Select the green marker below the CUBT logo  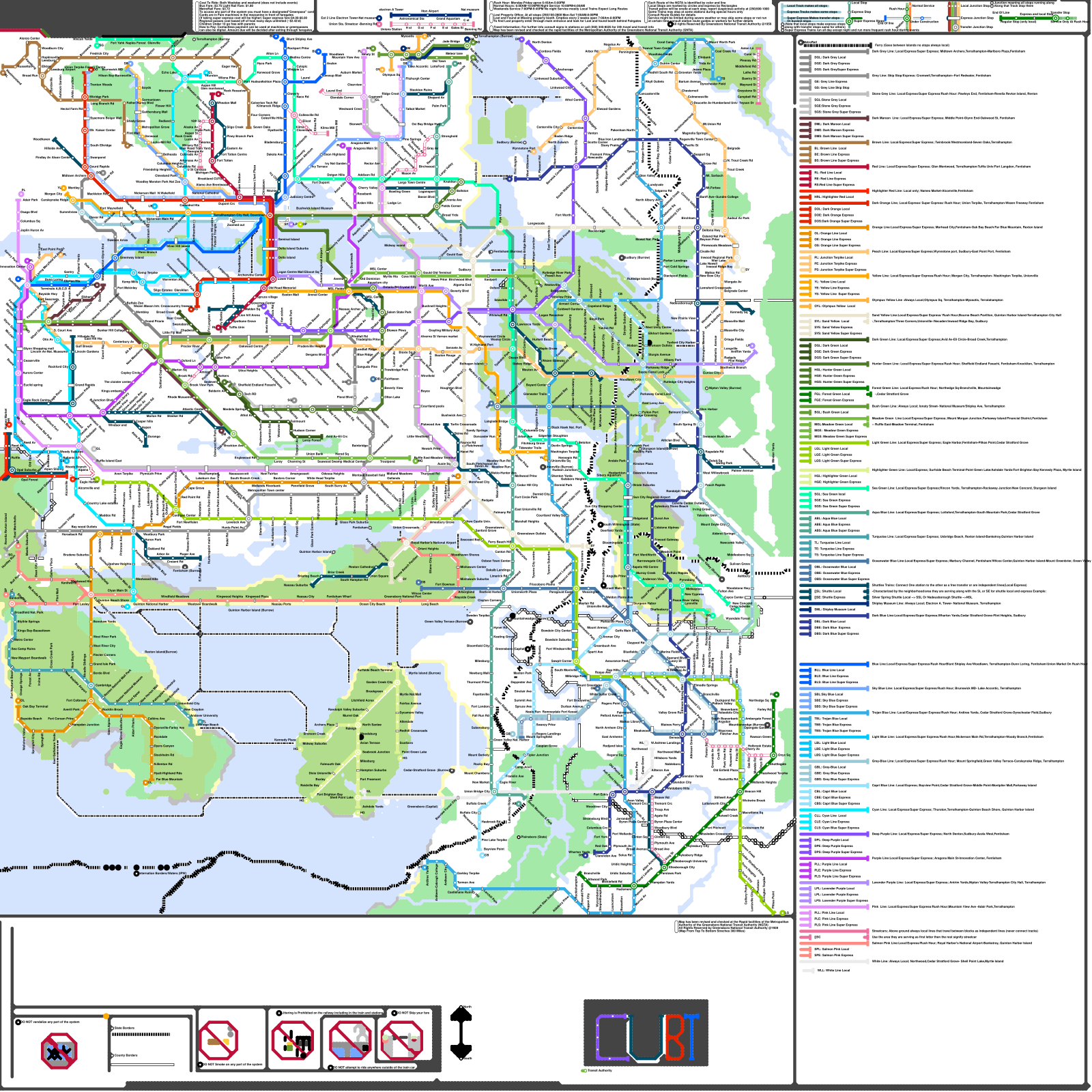click(584, 1071)
